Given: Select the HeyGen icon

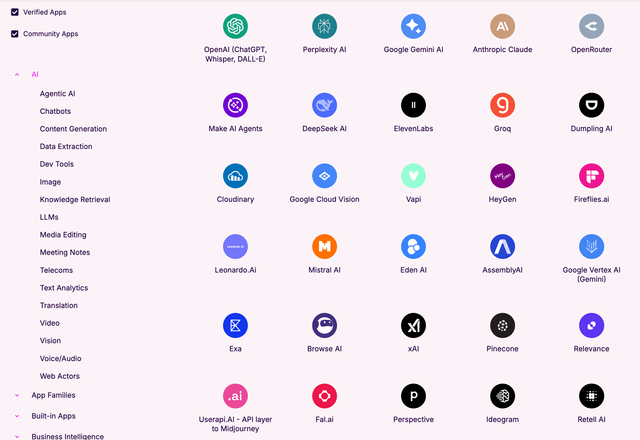Looking at the screenshot, I should [502, 176].
